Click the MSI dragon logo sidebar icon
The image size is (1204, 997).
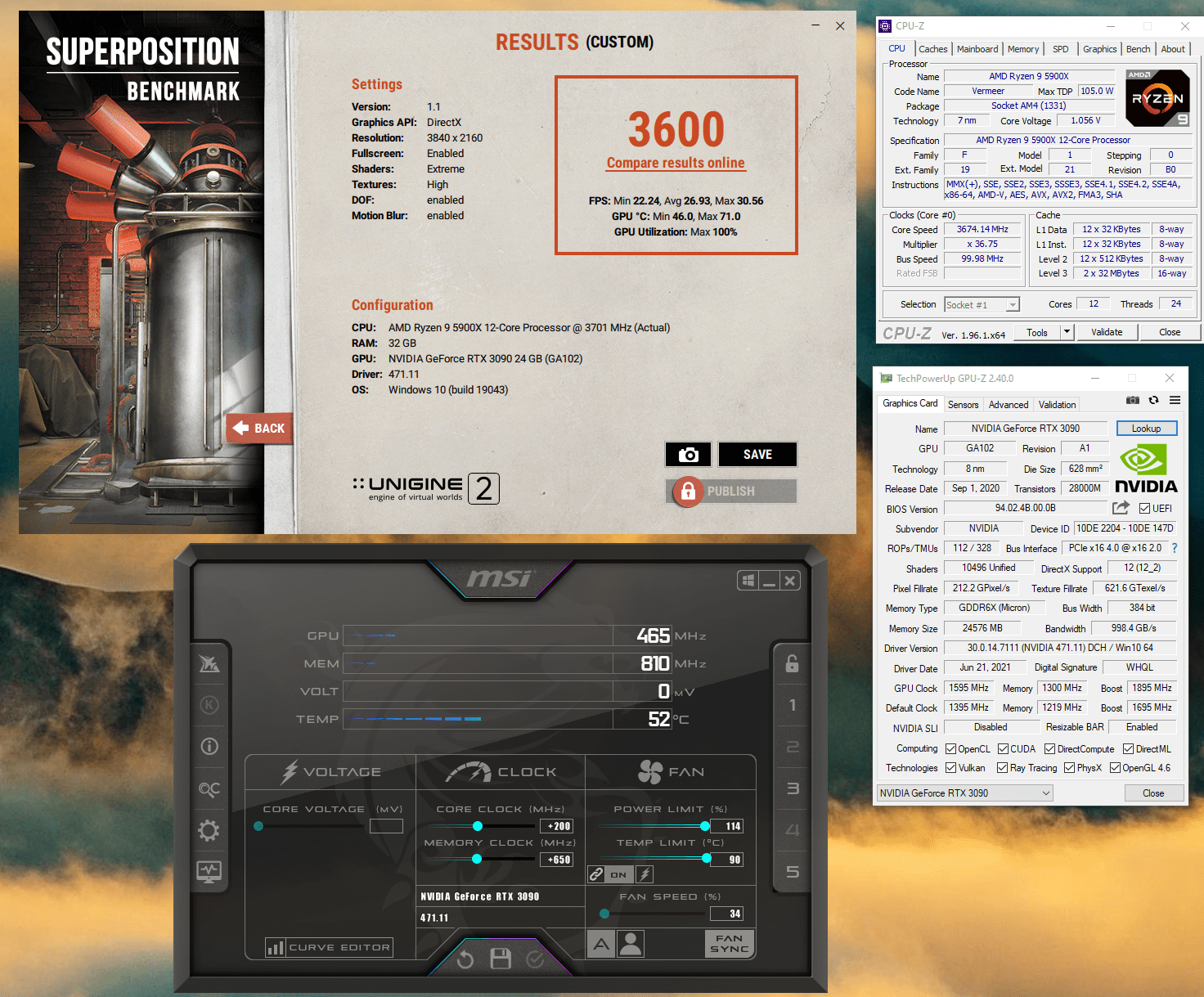209,663
